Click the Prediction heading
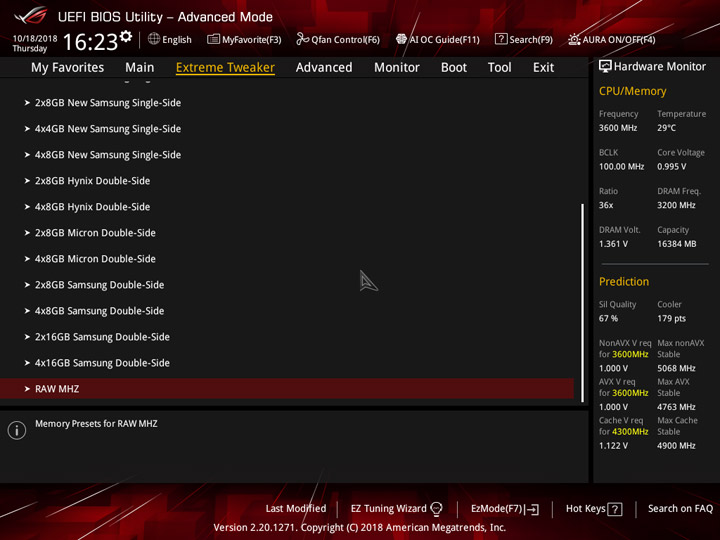The height and width of the screenshot is (540, 720). pyautogui.click(x=624, y=281)
